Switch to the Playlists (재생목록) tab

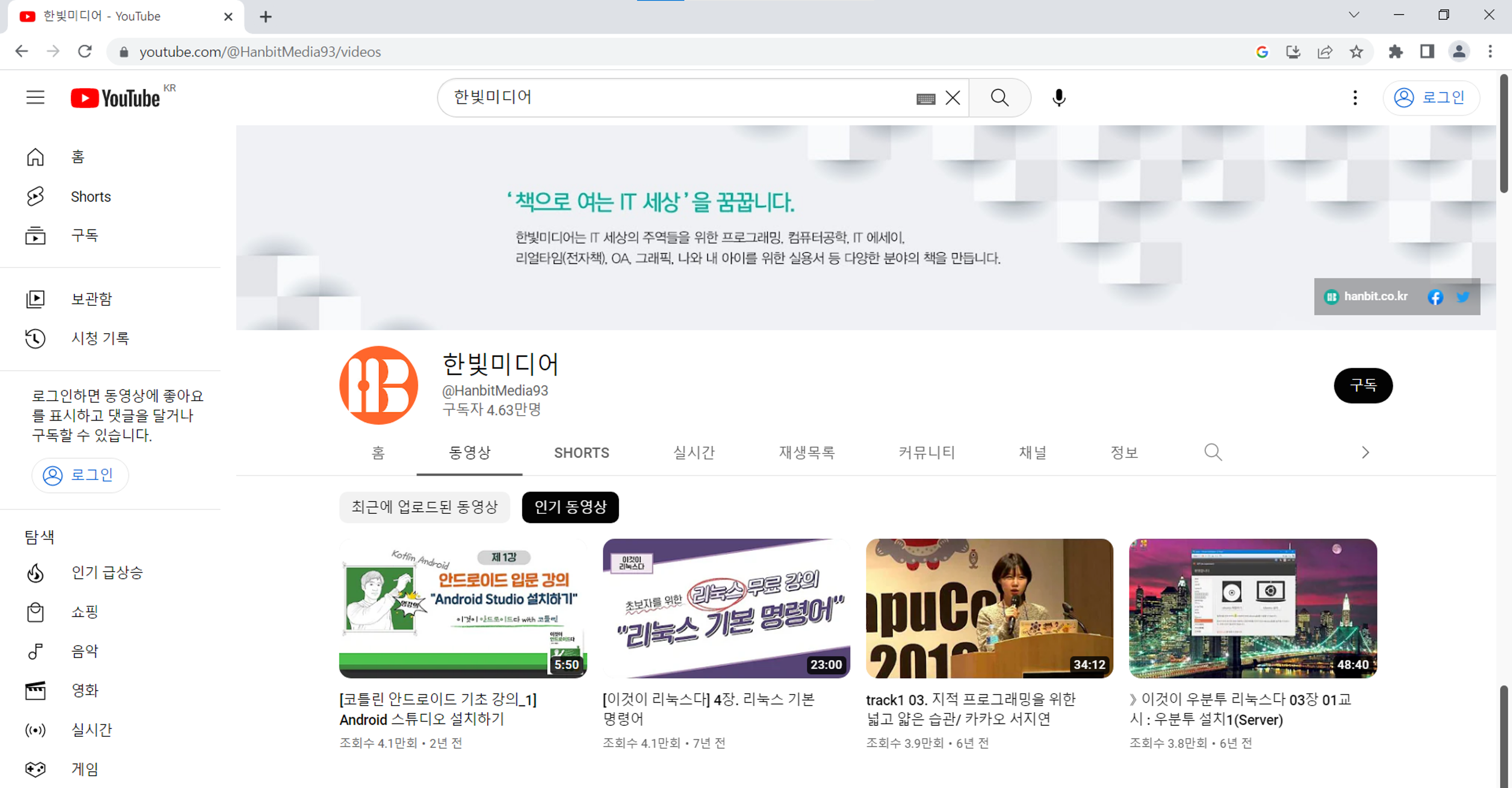806,453
